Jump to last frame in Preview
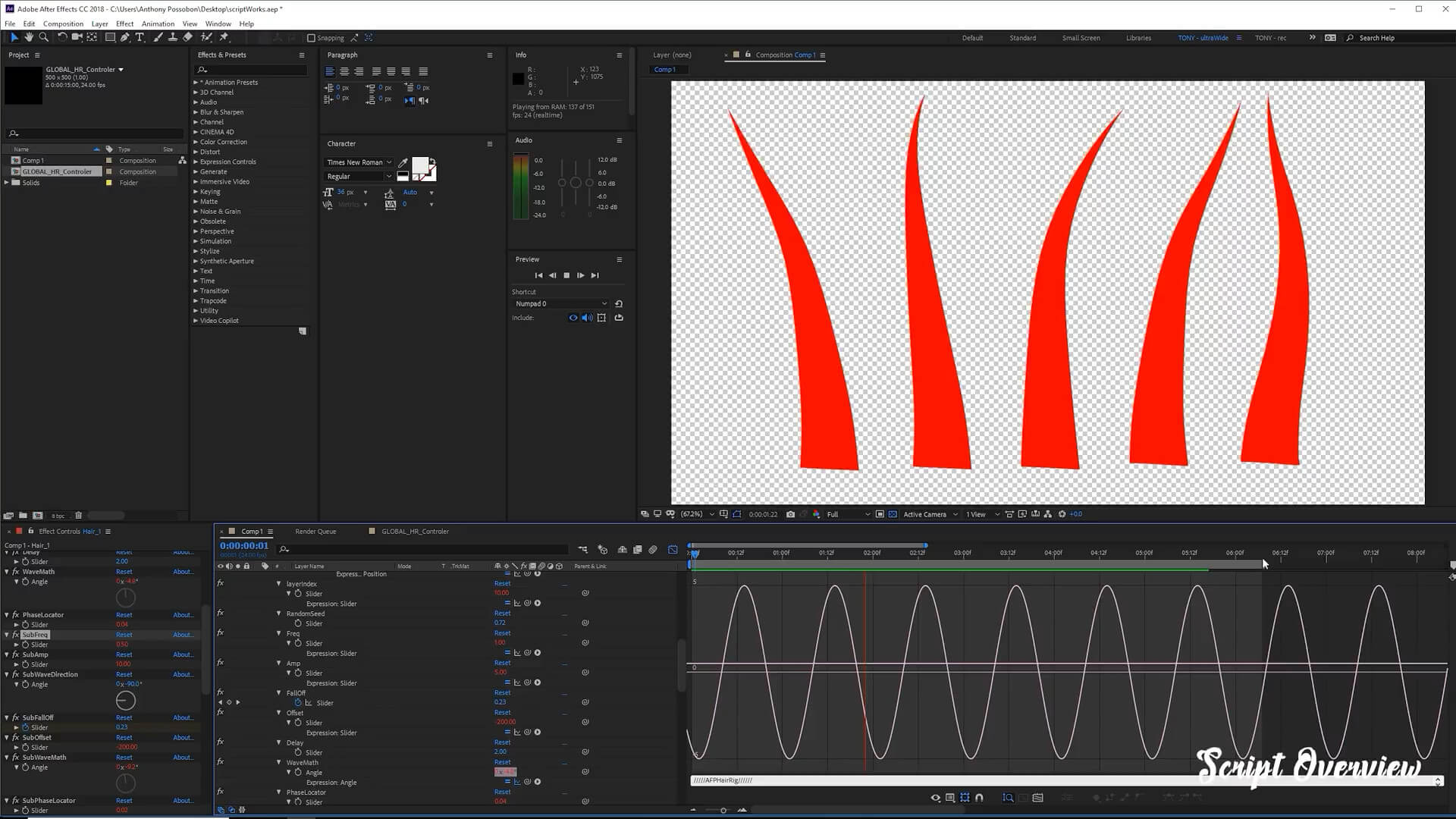The height and width of the screenshot is (819, 1456). (595, 275)
